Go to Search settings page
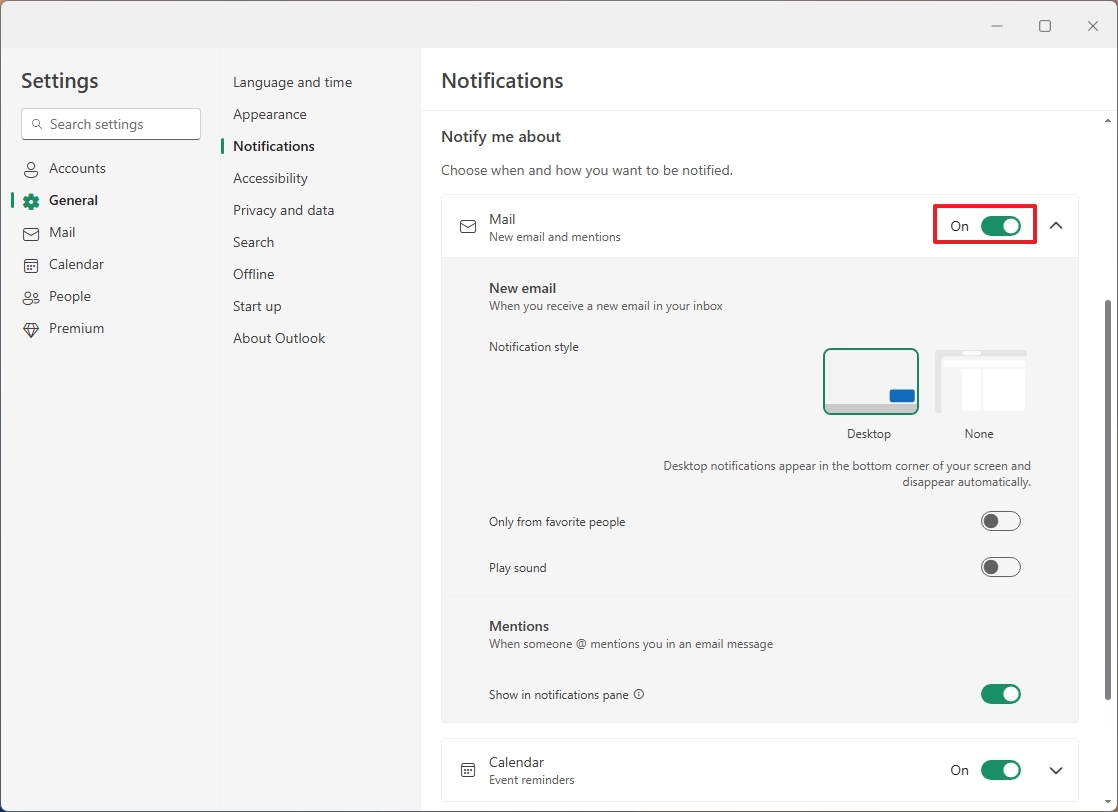This screenshot has width=1118, height=812. [253, 242]
